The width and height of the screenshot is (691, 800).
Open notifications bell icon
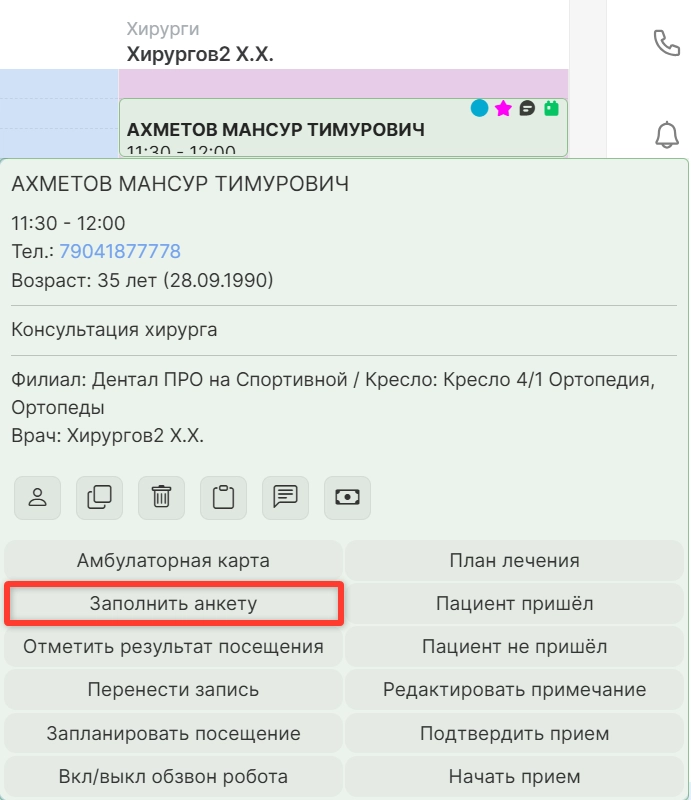tap(666, 135)
